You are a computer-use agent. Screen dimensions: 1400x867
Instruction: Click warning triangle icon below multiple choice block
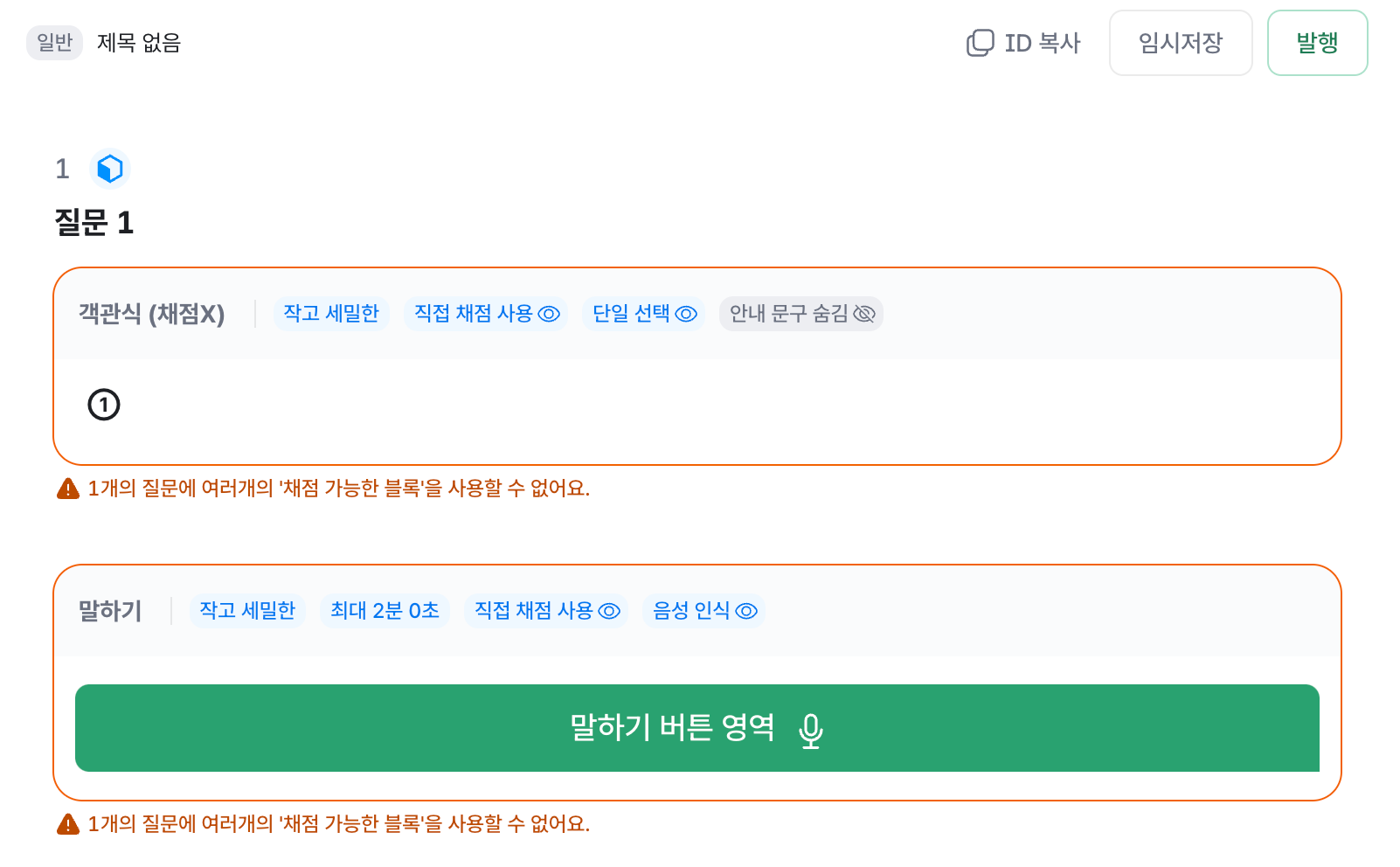68,489
